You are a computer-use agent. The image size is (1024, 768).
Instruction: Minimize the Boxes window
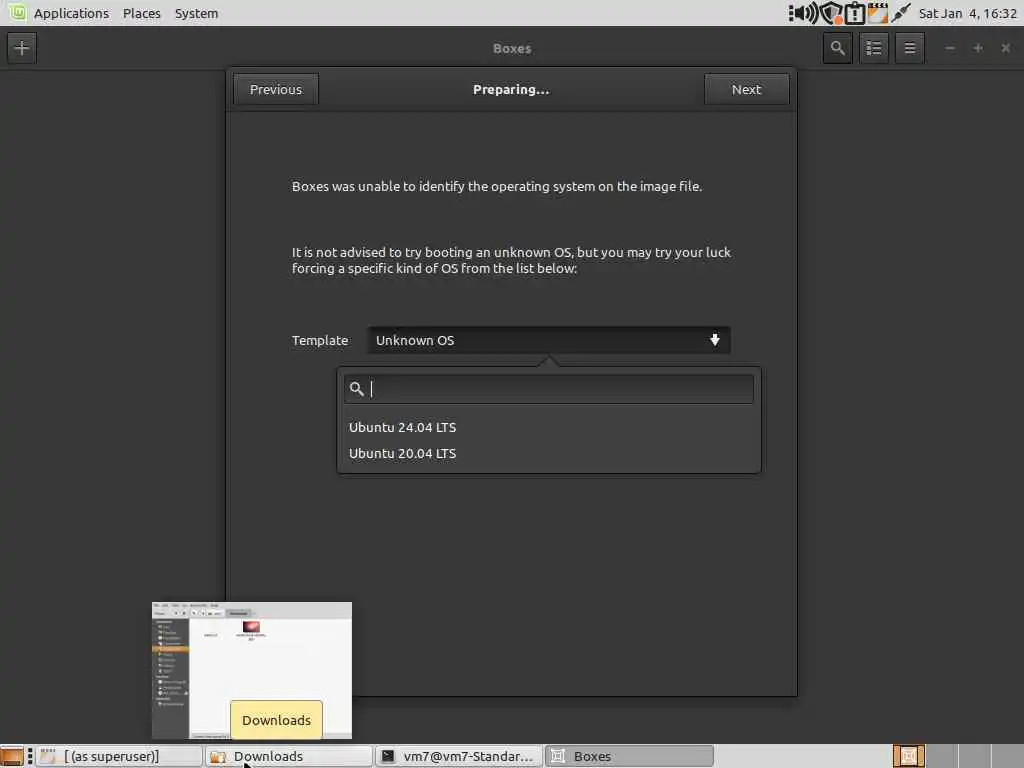pos(950,48)
